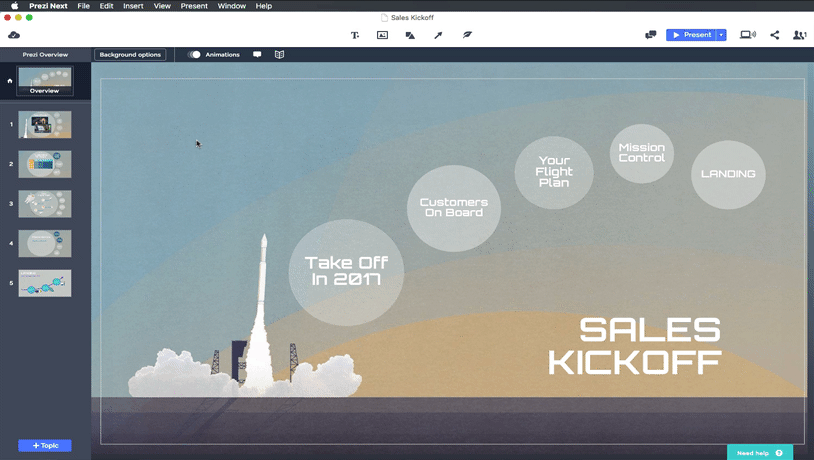
Task: Toggle the Animations switch
Action: click(x=194, y=55)
